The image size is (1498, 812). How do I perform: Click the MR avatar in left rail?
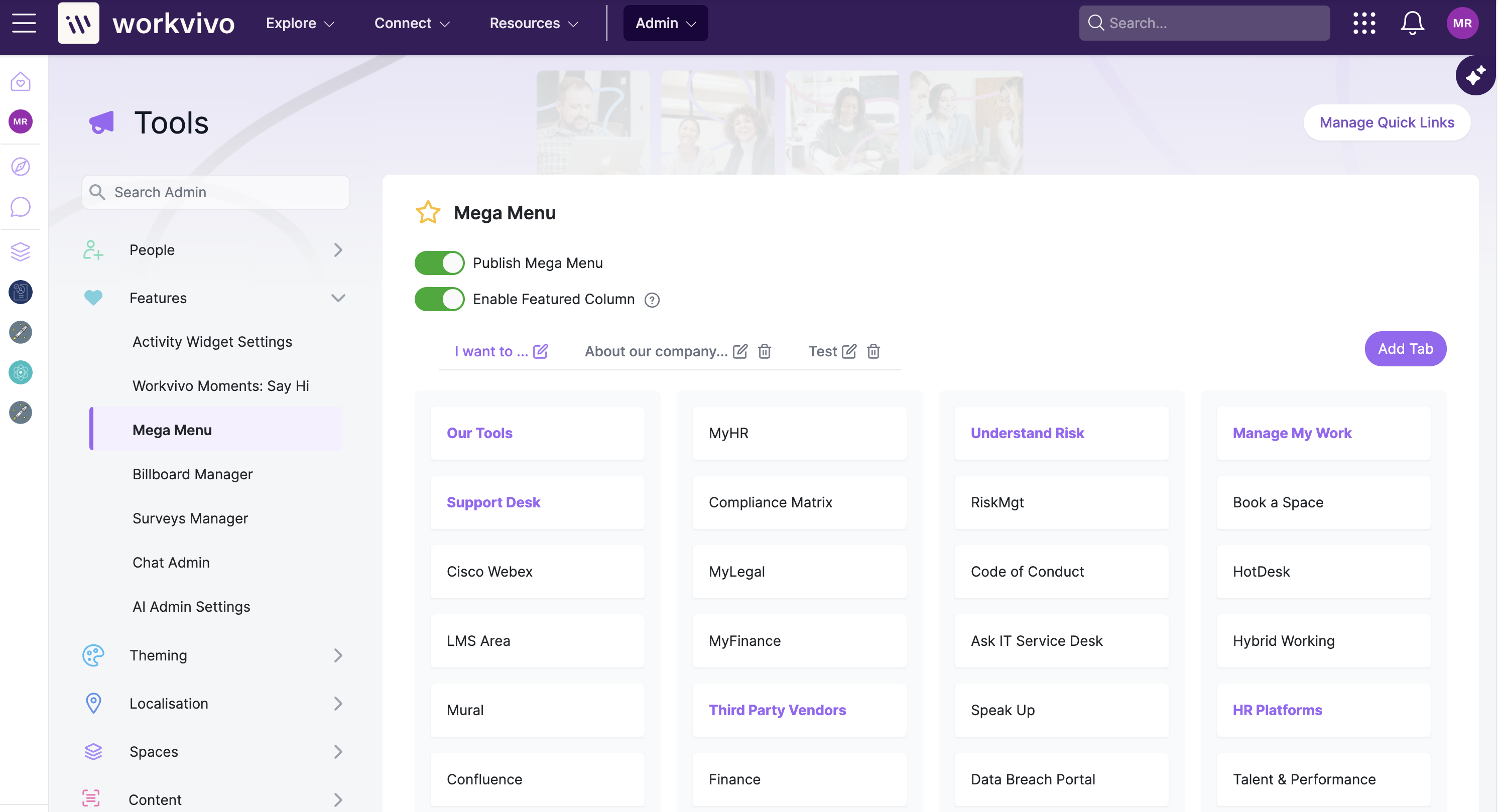tap(21, 121)
